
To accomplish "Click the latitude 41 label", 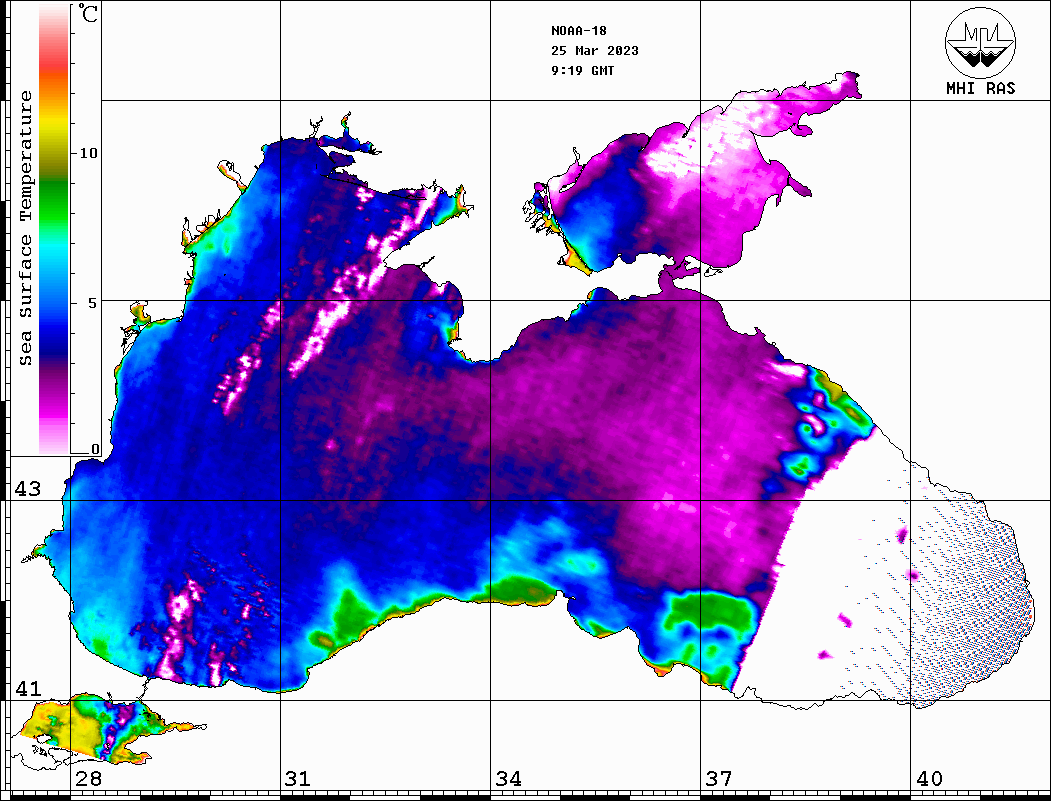I will tap(27, 689).
